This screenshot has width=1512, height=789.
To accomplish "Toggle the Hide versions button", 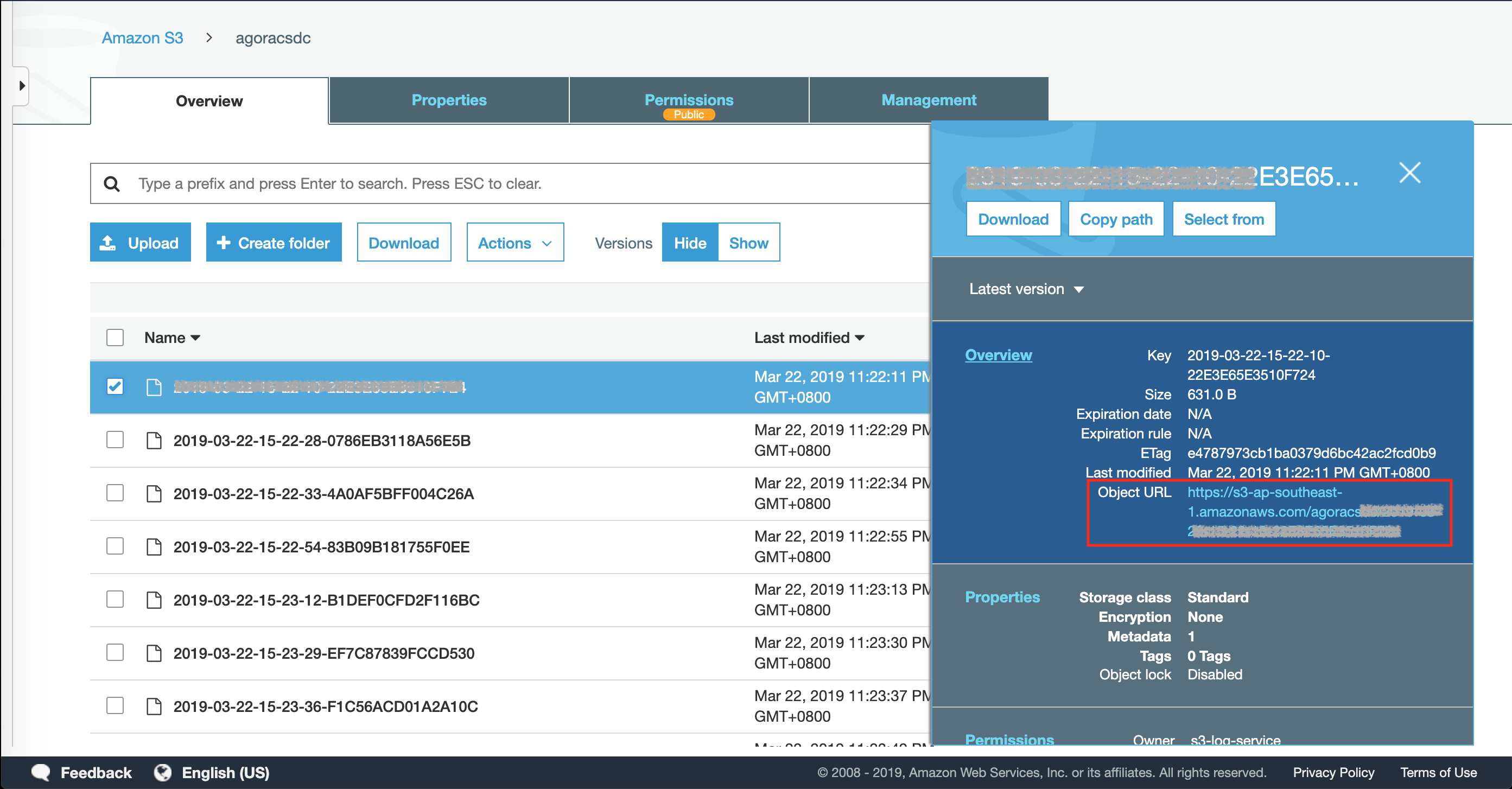I will 690,243.
